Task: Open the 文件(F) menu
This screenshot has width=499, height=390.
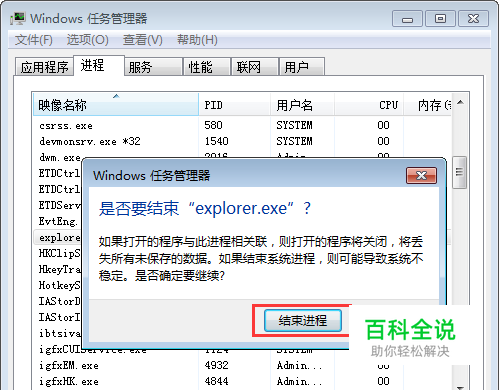Action: pos(34,40)
